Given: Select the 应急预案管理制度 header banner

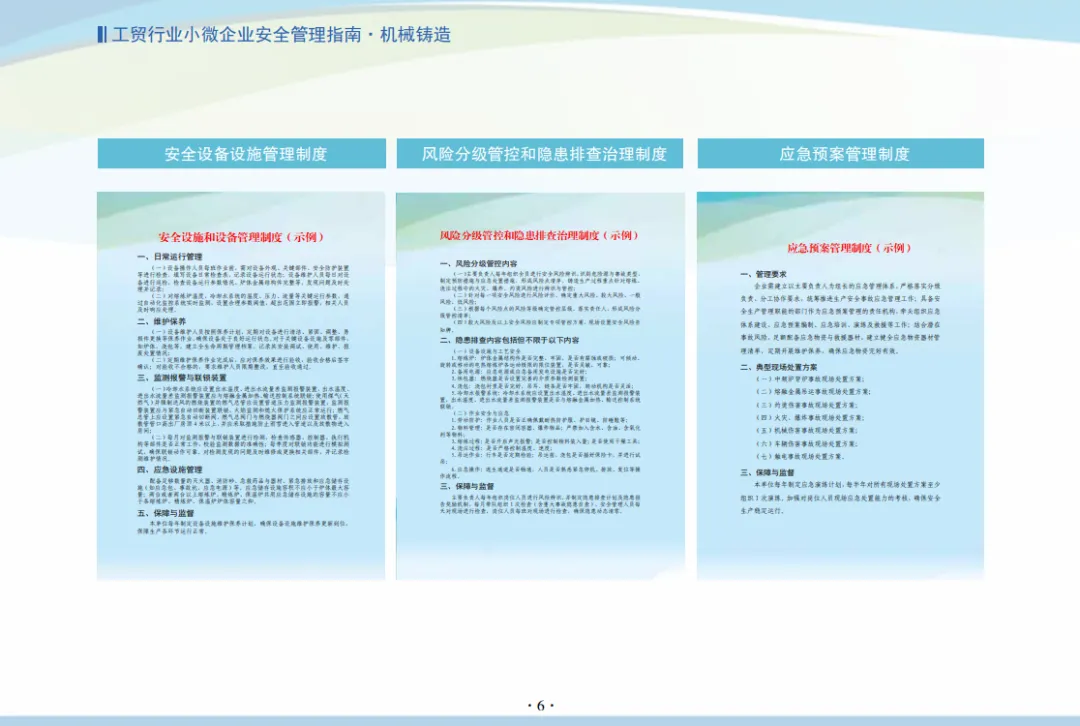Looking at the screenshot, I should point(840,154).
